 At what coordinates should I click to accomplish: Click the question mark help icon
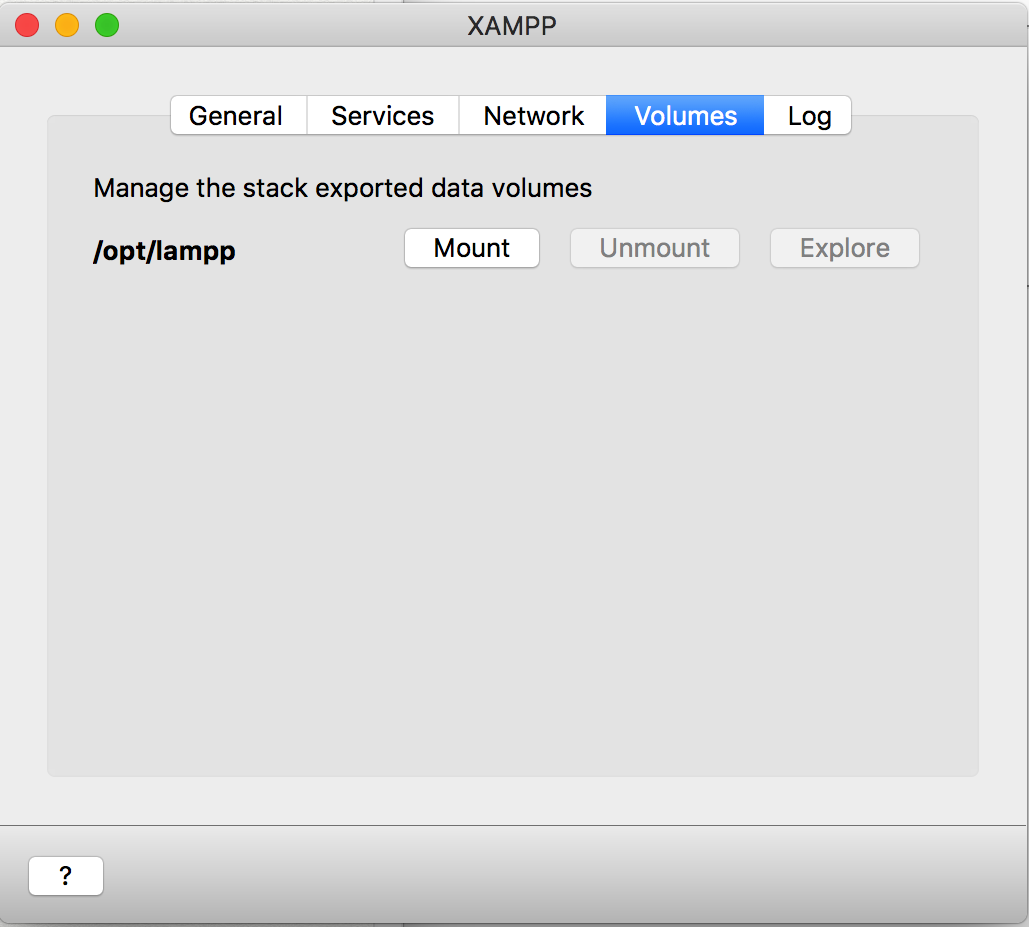pyautogui.click(x=66, y=875)
